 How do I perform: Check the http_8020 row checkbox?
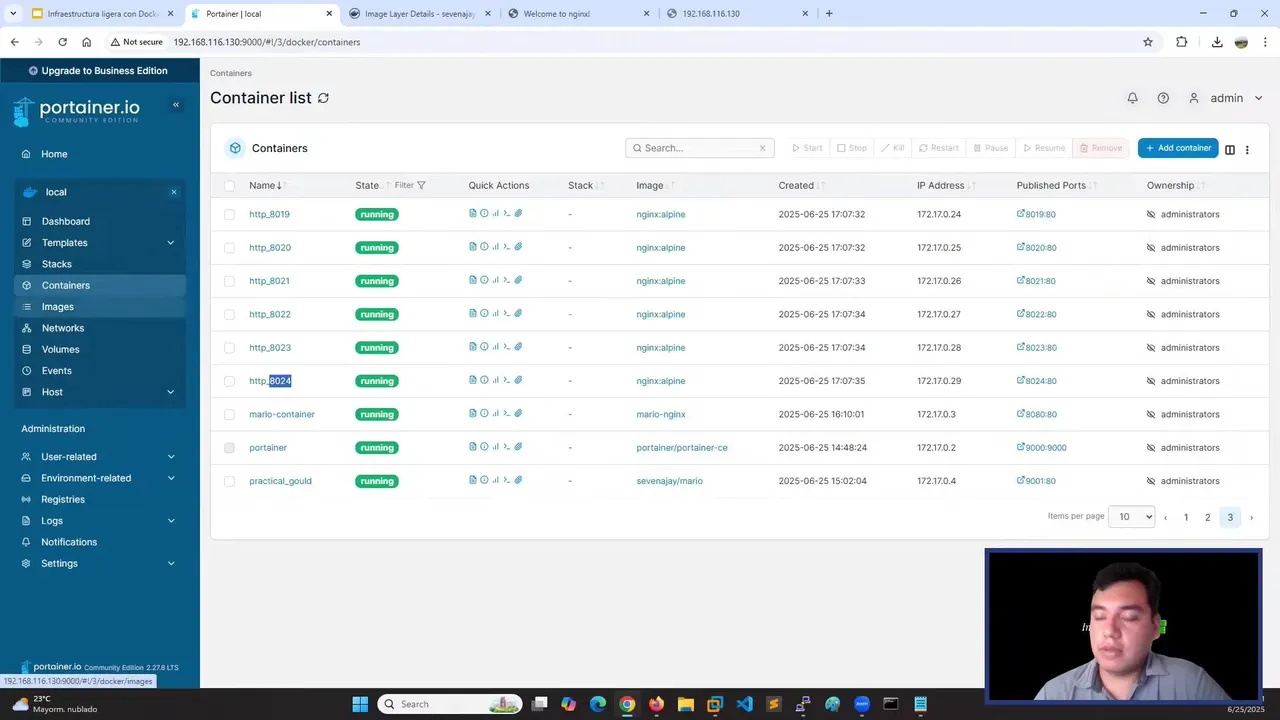point(230,247)
